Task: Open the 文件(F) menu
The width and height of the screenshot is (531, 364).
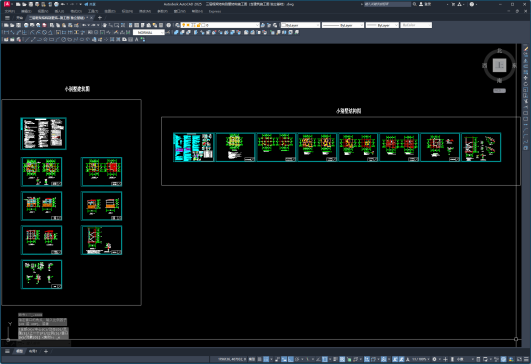Action: 9,12
